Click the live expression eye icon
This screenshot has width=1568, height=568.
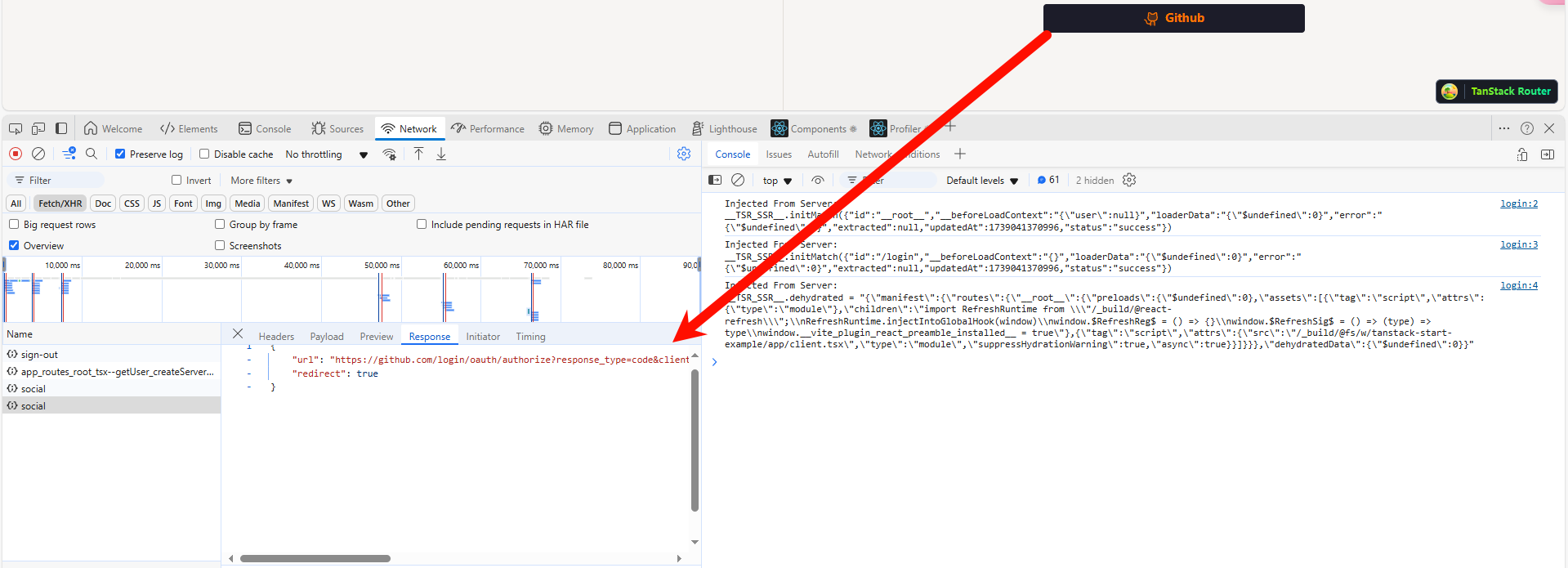(818, 180)
